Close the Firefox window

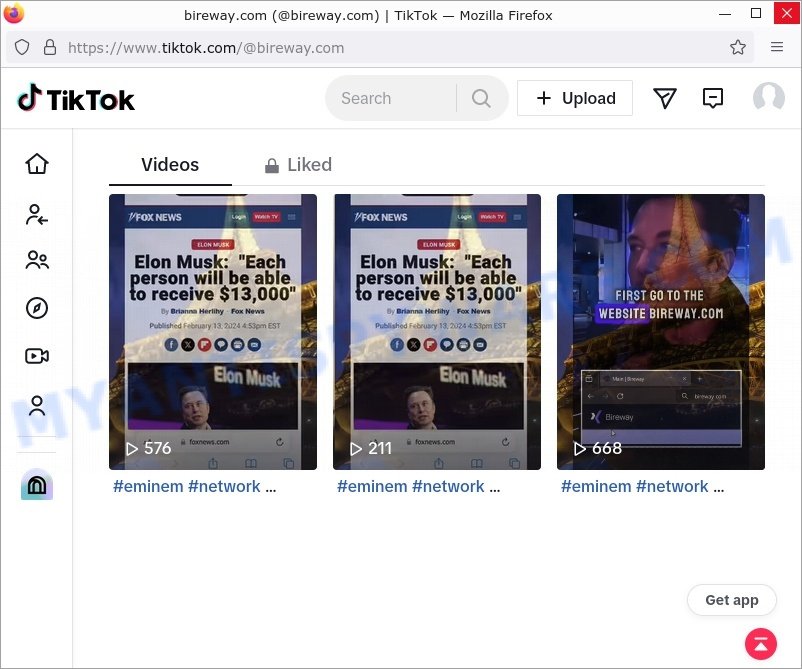(787, 13)
